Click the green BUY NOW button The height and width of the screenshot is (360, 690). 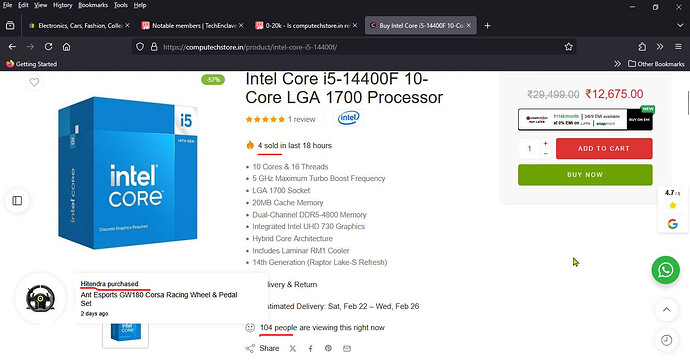coord(585,175)
